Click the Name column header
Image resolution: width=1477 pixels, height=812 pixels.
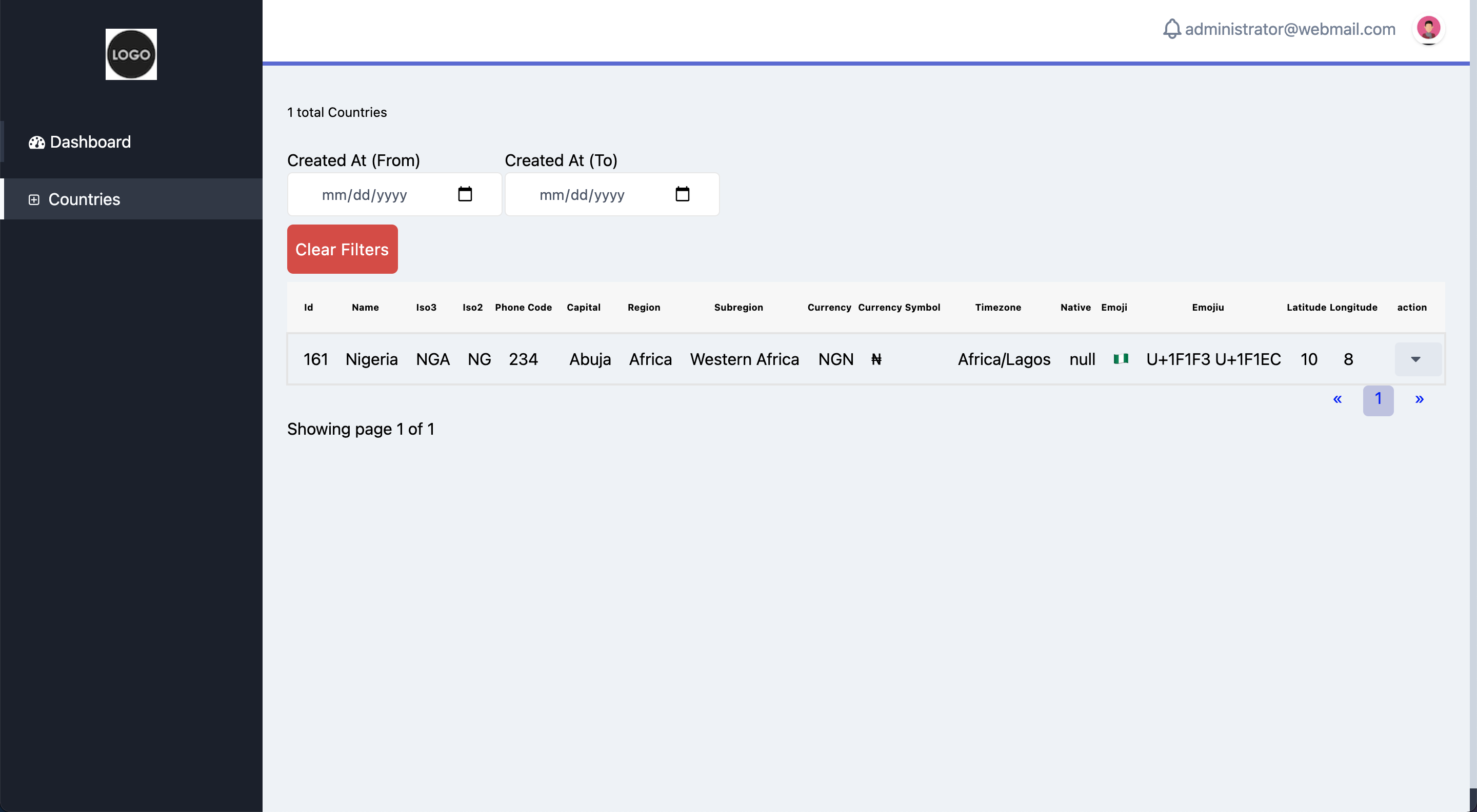(x=365, y=308)
